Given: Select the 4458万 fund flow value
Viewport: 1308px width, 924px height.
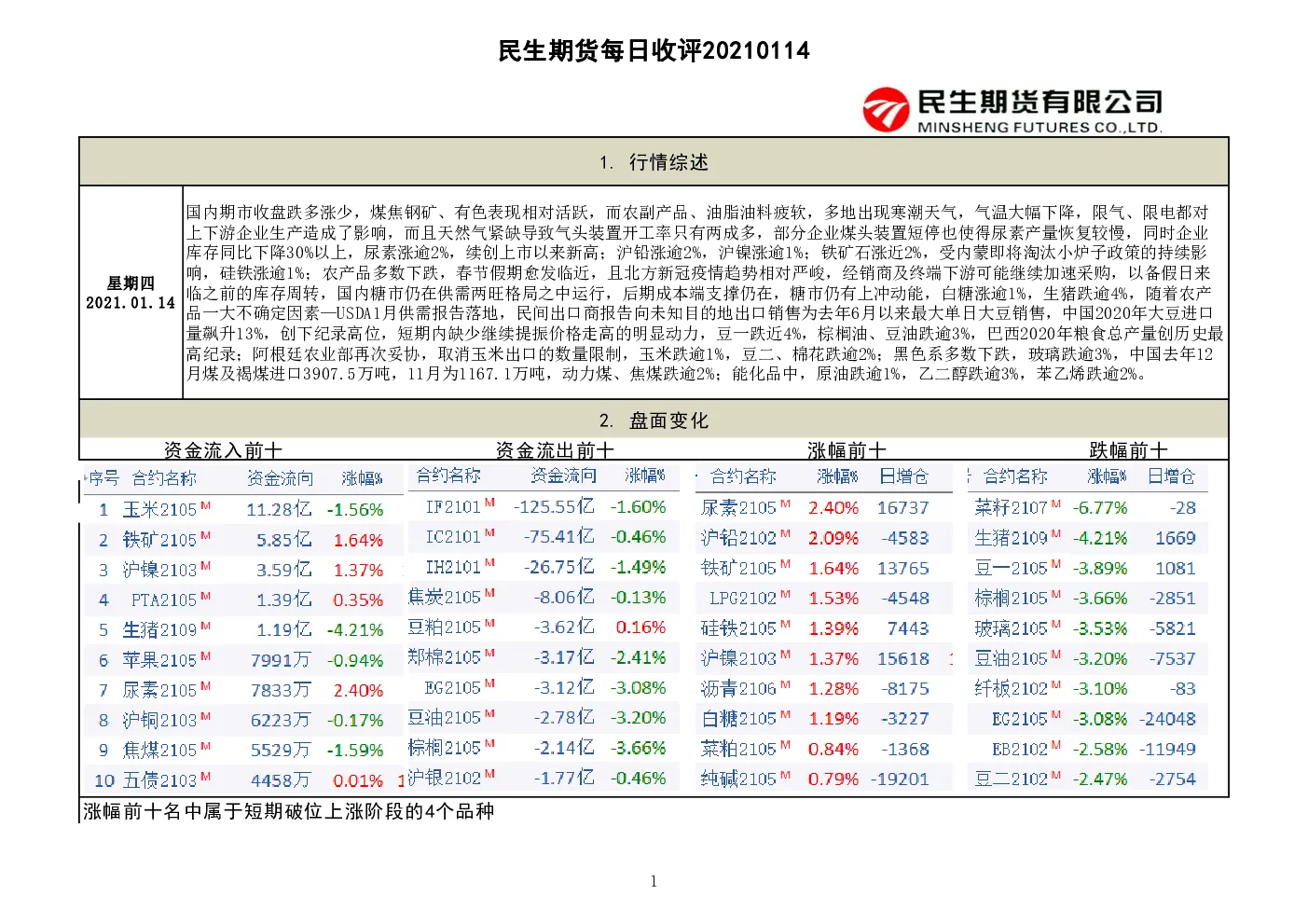Looking at the screenshot, I should point(280,780).
